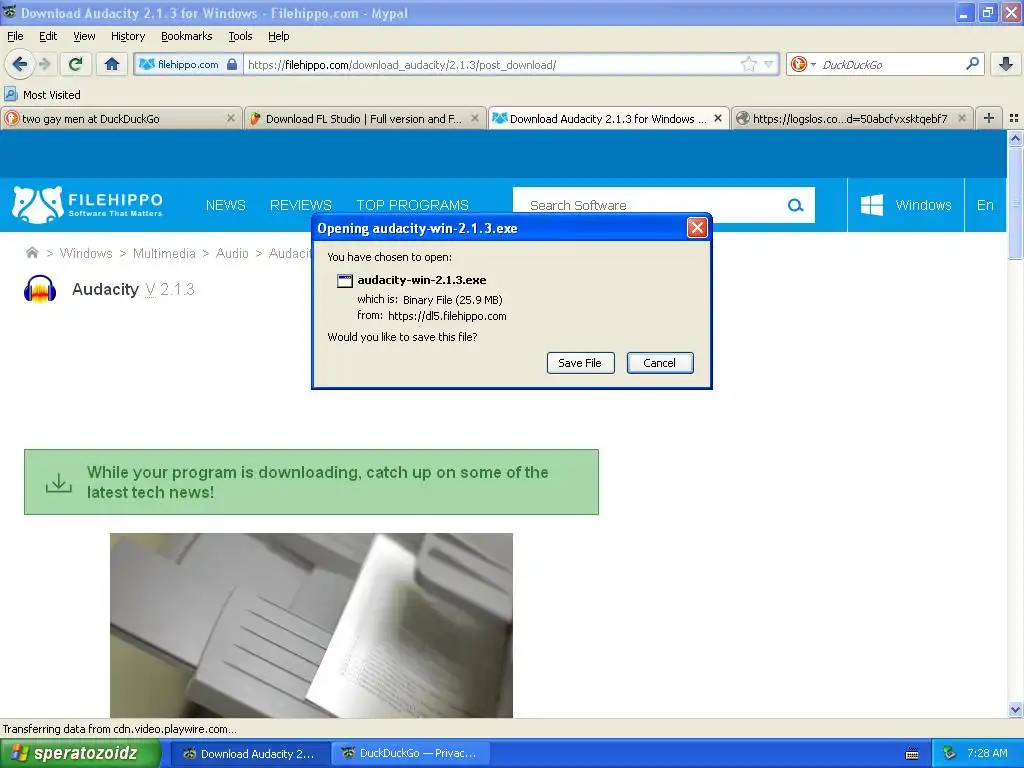Viewport: 1024px width, 768px height.
Task: Open the File menu
Action: (15, 37)
